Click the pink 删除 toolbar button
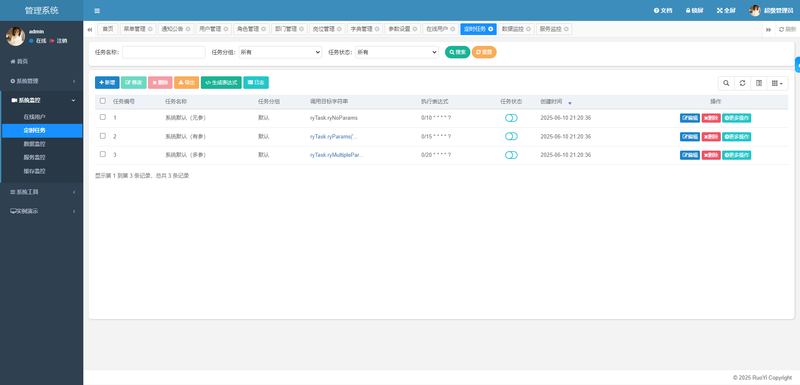This screenshot has width=800, height=385. coord(160,83)
